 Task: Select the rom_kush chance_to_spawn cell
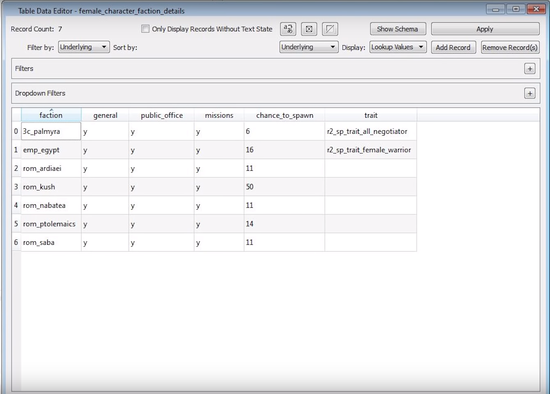tap(284, 187)
